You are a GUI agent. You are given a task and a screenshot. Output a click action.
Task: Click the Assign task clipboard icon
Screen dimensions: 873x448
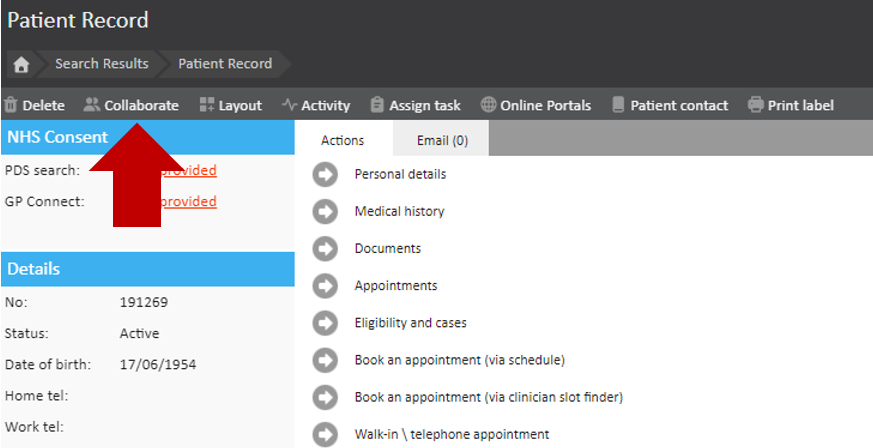[377, 105]
